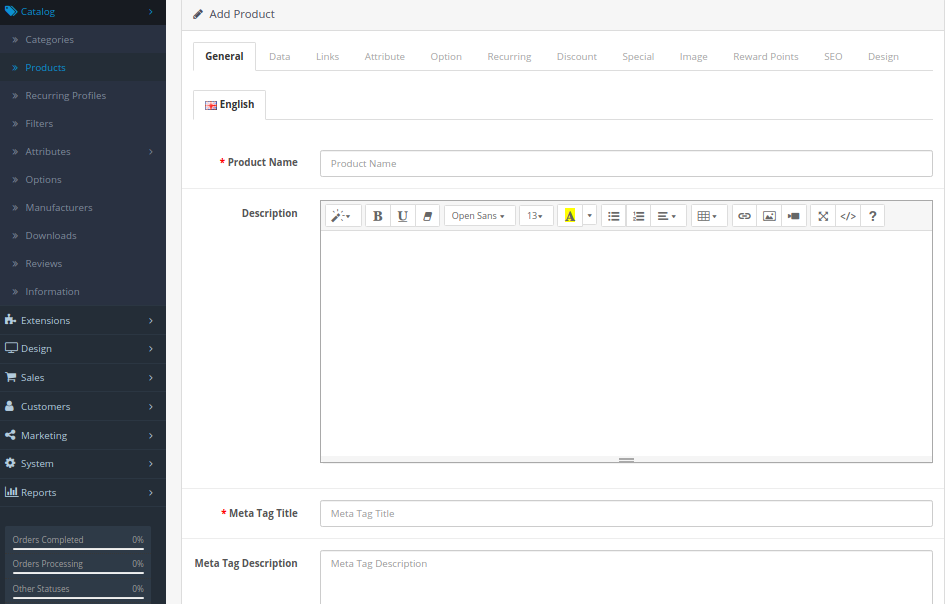Click inside the Product Name field
Screen dimensions: 945x604
(625, 163)
